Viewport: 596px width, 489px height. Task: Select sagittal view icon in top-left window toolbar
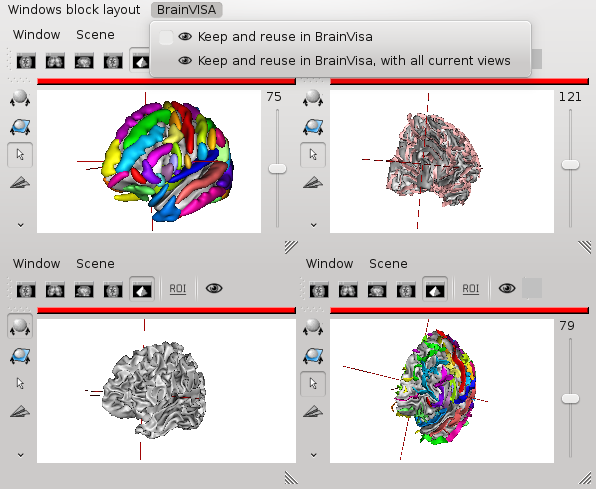84,61
